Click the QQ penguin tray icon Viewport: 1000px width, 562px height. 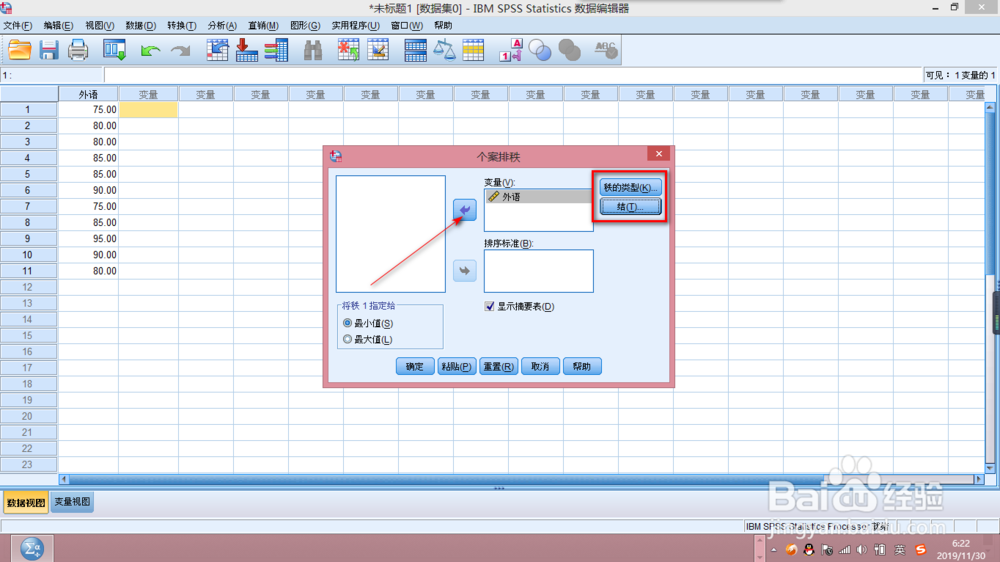(809, 549)
